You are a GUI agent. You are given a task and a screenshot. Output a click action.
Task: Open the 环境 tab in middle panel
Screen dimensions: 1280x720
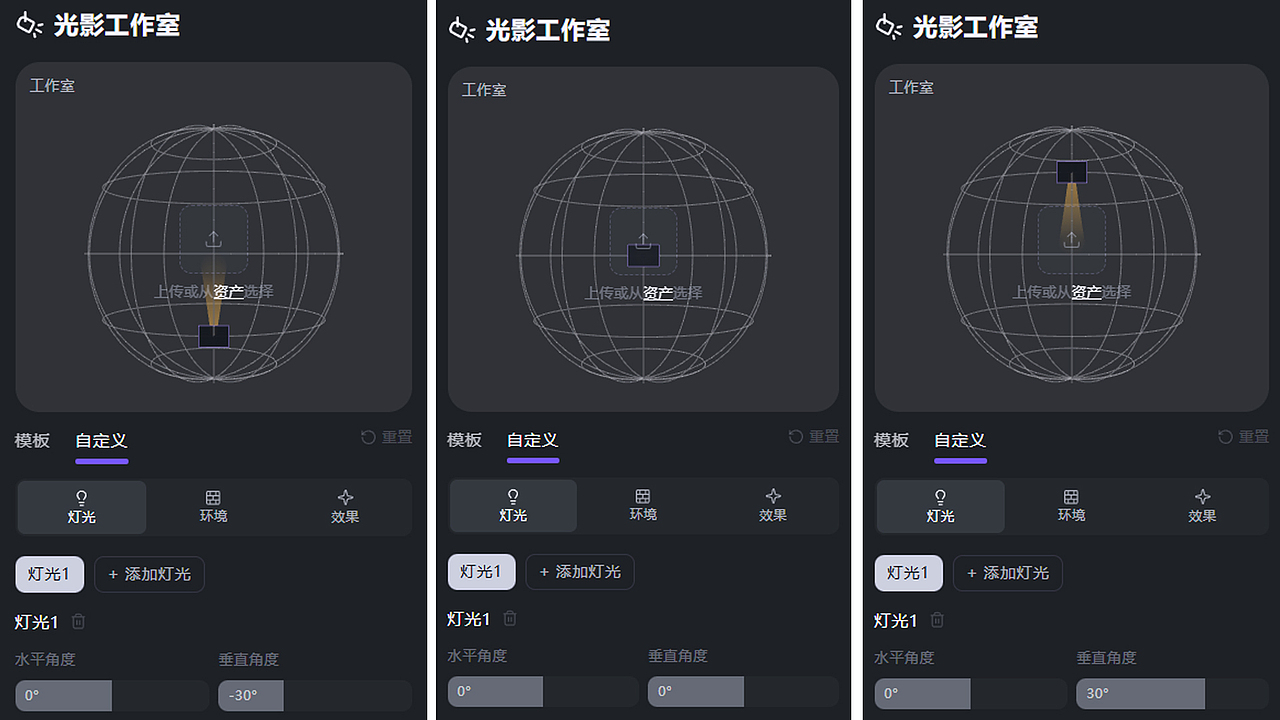(x=643, y=505)
